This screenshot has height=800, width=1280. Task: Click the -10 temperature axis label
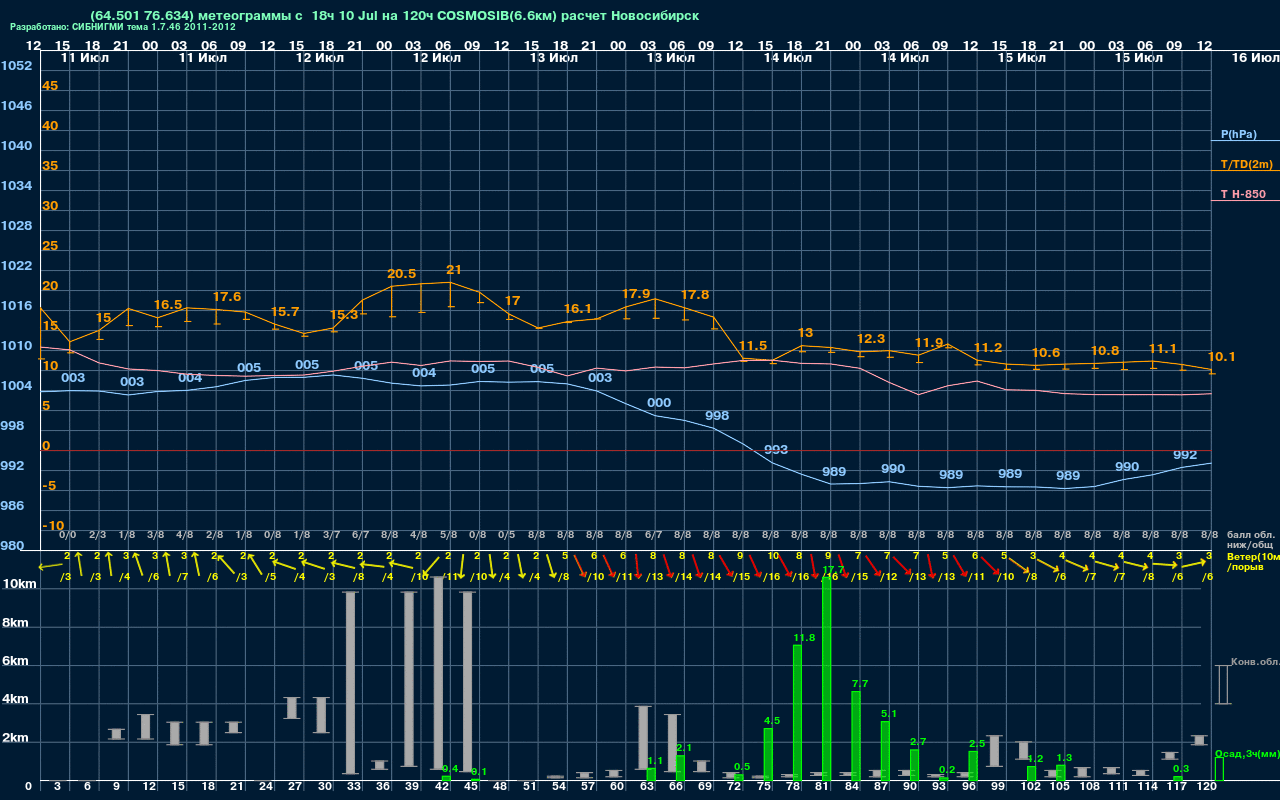[53, 526]
